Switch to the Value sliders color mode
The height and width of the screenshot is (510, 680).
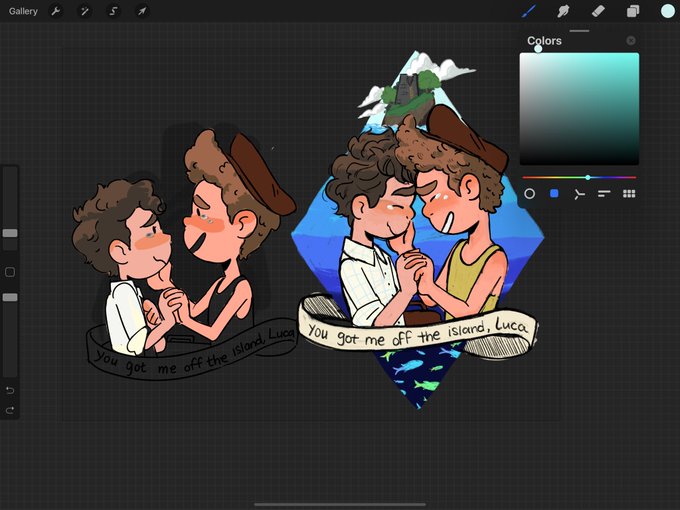tap(604, 193)
